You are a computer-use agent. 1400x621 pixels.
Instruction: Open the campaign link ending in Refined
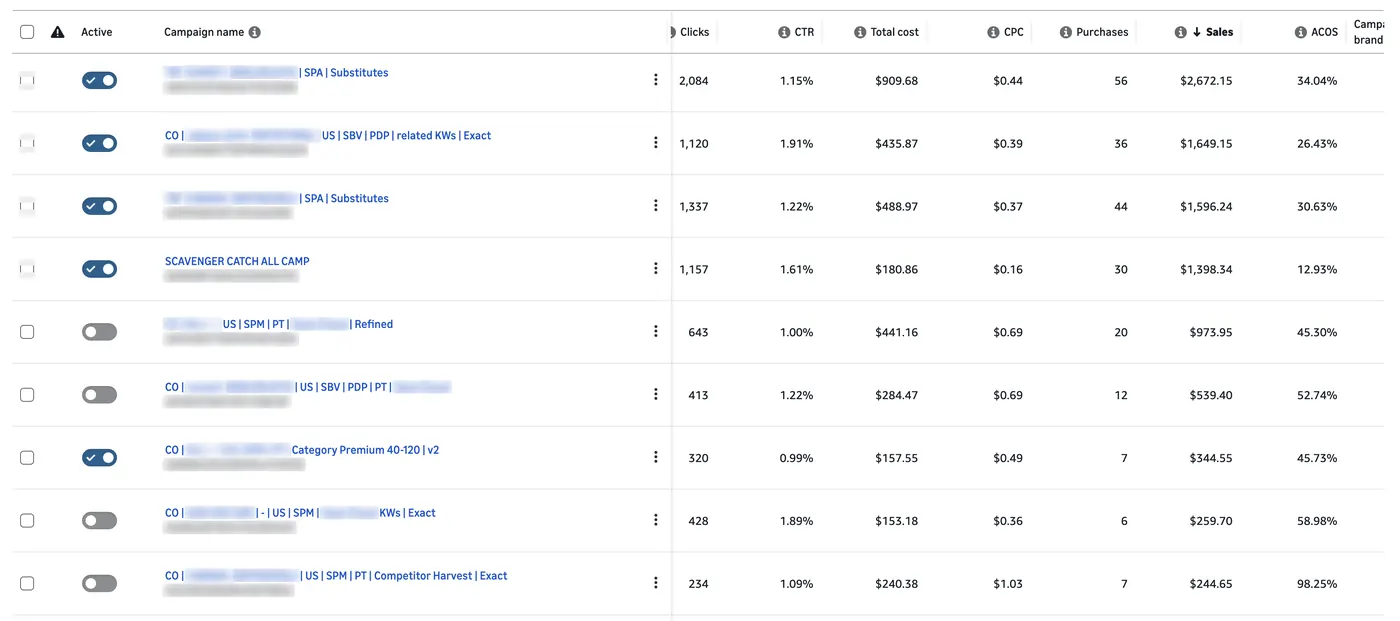(x=278, y=324)
